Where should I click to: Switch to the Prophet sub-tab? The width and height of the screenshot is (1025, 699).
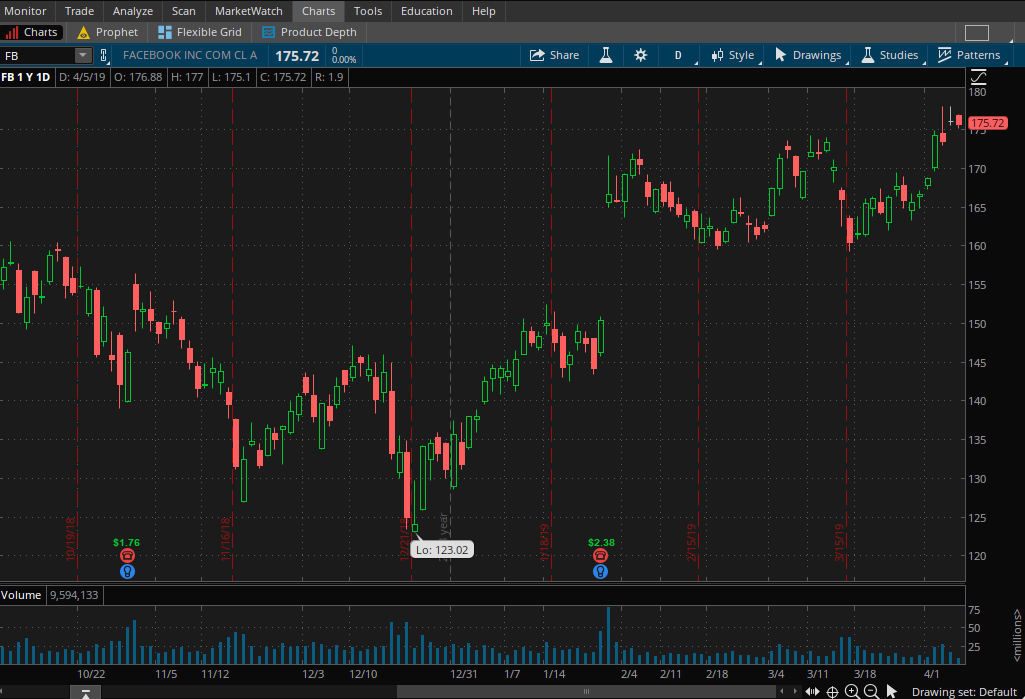click(107, 32)
